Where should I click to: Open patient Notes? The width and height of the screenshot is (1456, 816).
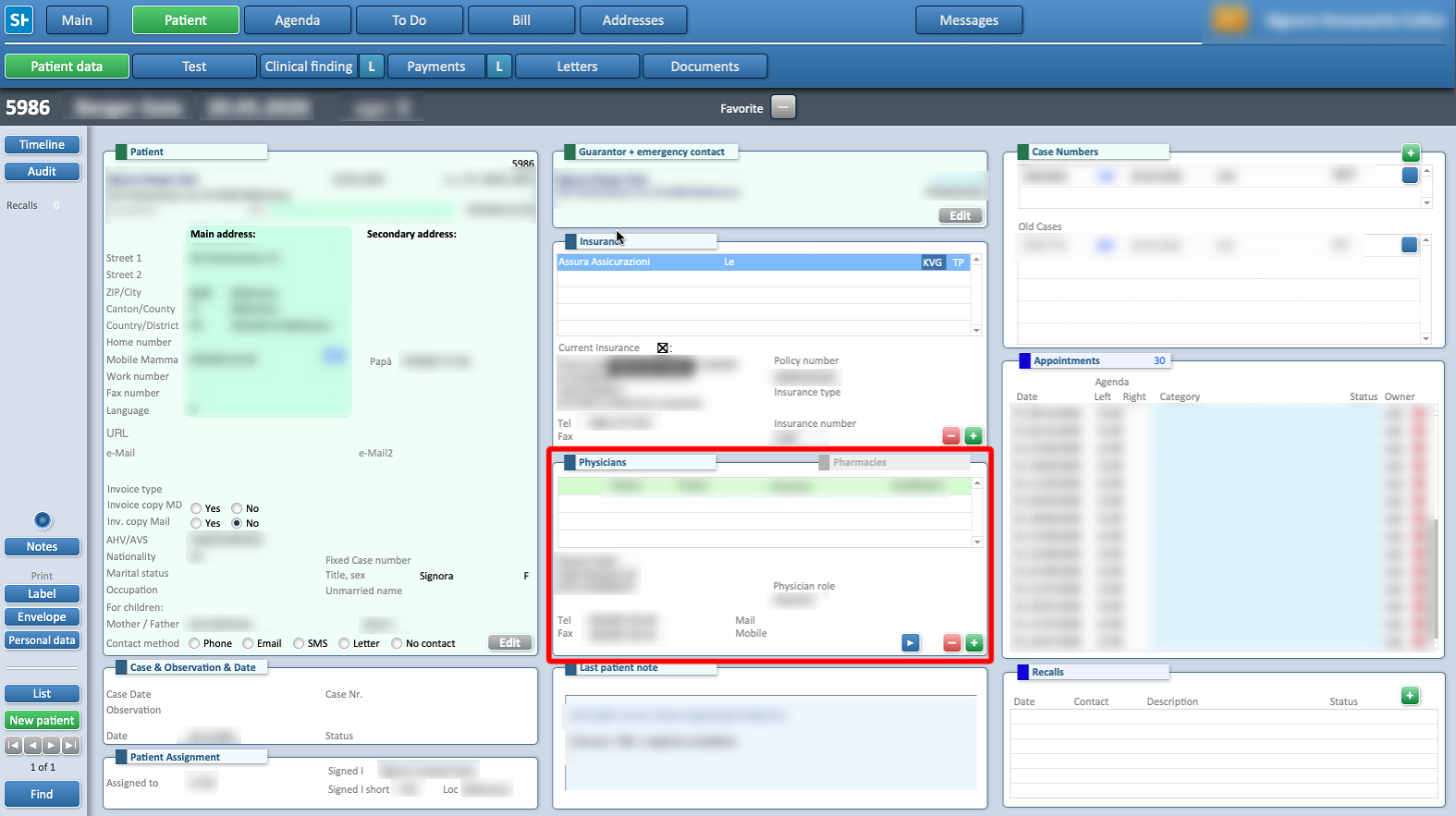coord(42,547)
